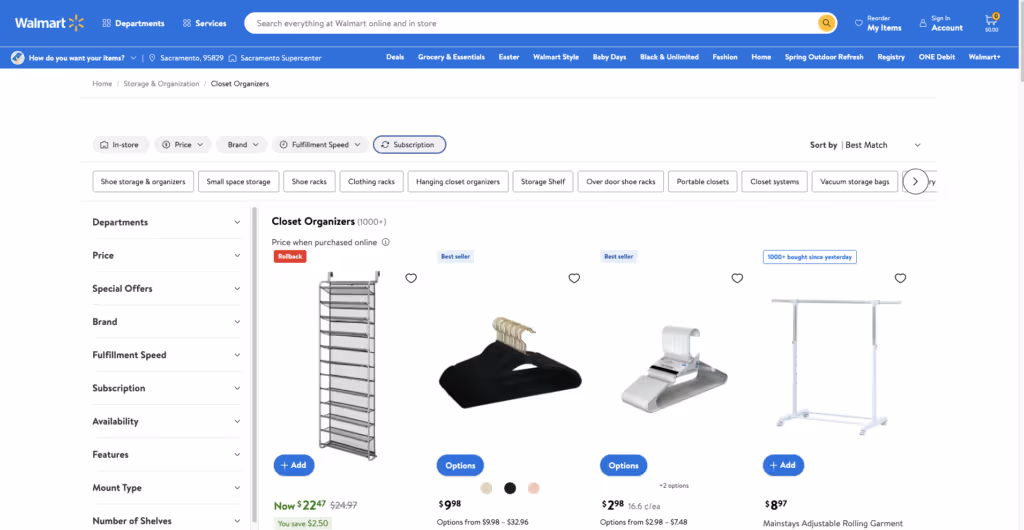Open the Sort by Best Match dropdown
1024x530 pixels.
[865, 145]
